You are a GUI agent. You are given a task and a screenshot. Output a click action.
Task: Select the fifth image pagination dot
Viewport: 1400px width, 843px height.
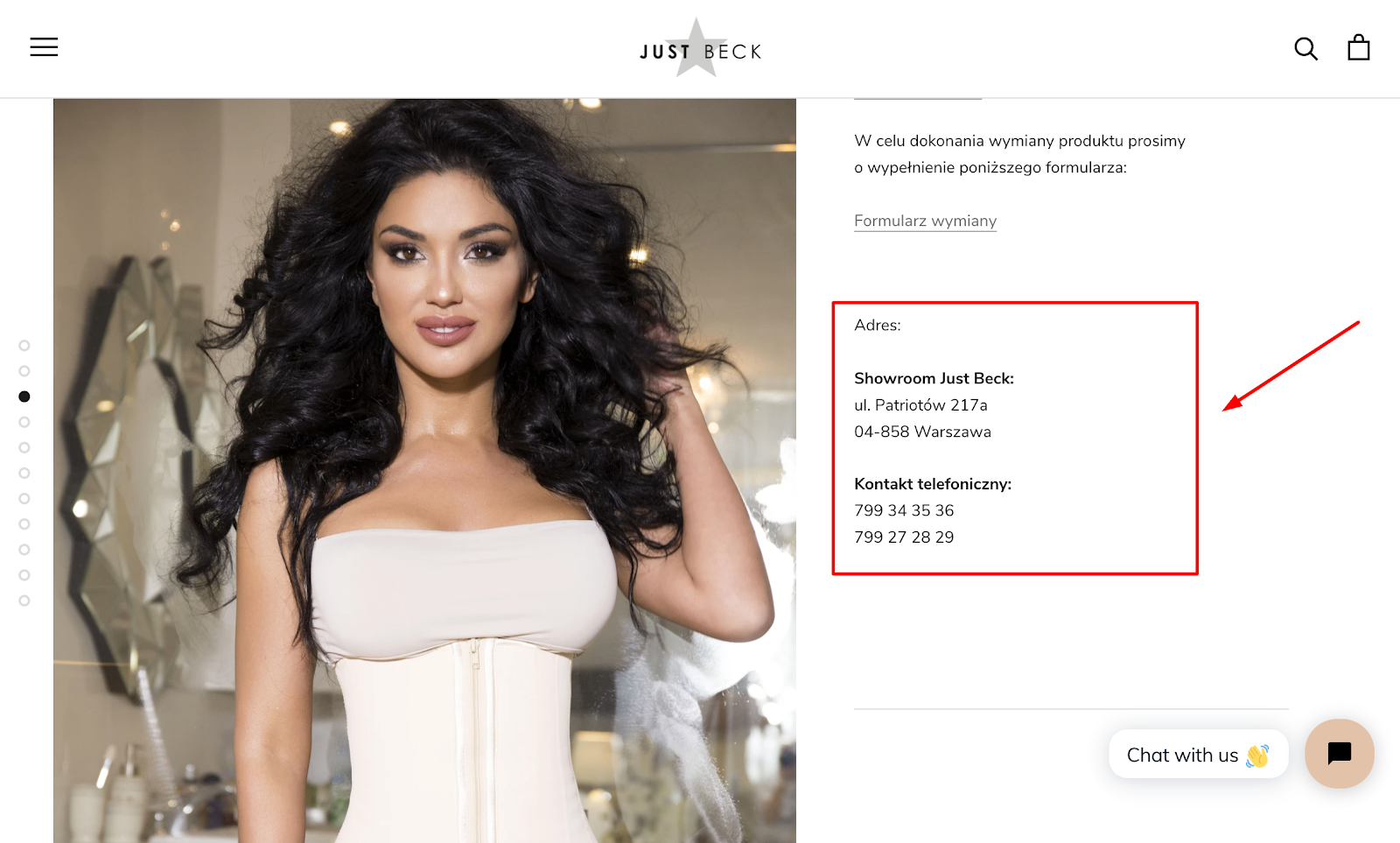coord(24,447)
